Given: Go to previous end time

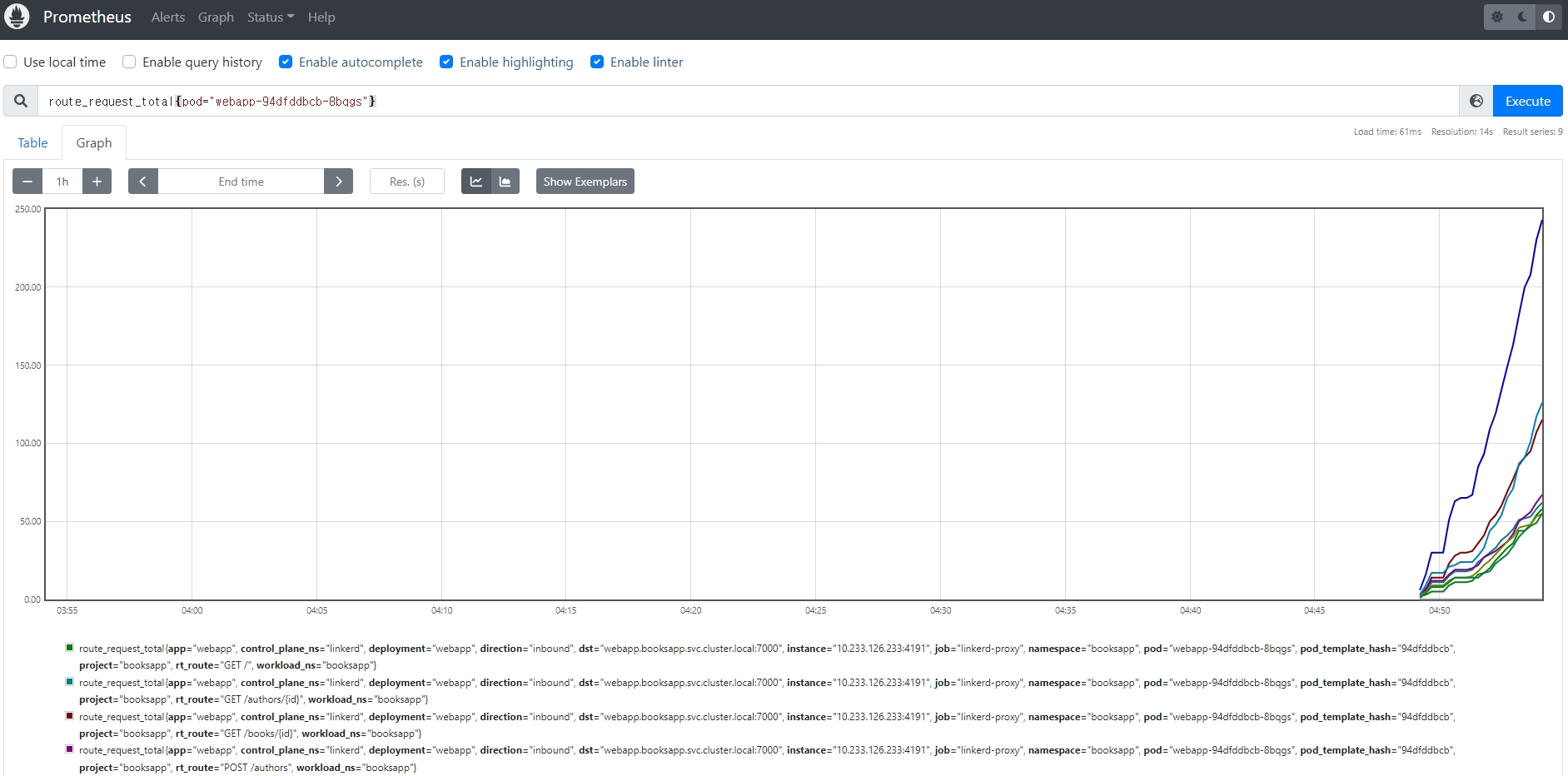Looking at the screenshot, I should click(x=143, y=182).
